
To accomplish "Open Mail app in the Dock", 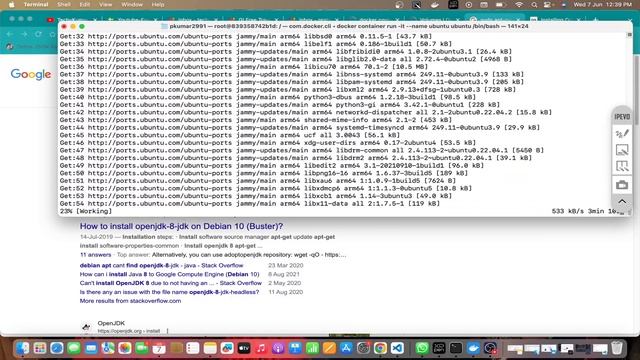I will pyautogui.click(x=91, y=348).
